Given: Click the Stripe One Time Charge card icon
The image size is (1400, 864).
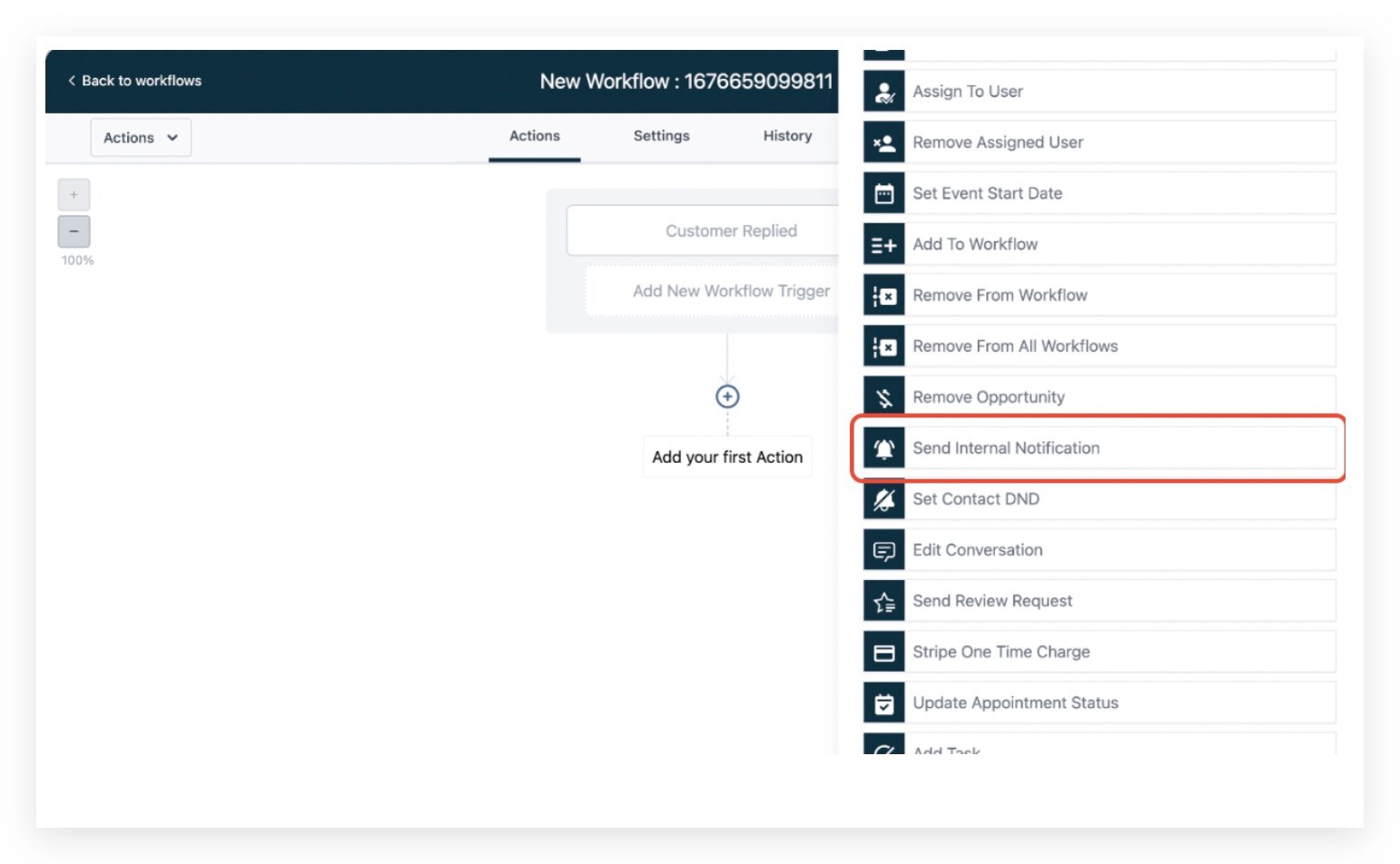Looking at the screenshot, I should 883,653.
